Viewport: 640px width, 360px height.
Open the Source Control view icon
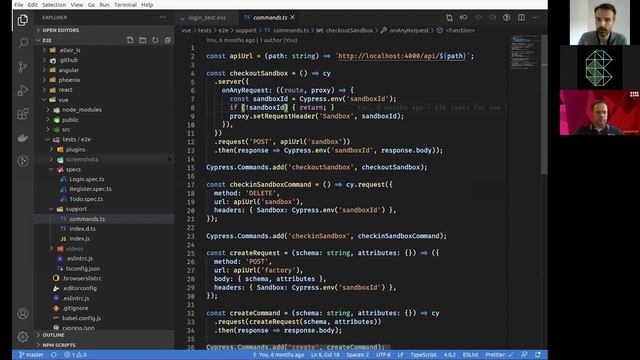(x=23, y=66)
